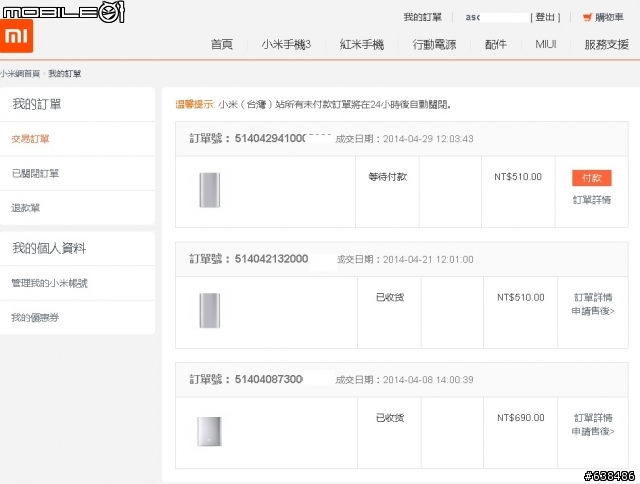Screen dimensions: 640x484
Task: Click power bank thumbnail in NT$690.00 order
Action: [209, 431]
